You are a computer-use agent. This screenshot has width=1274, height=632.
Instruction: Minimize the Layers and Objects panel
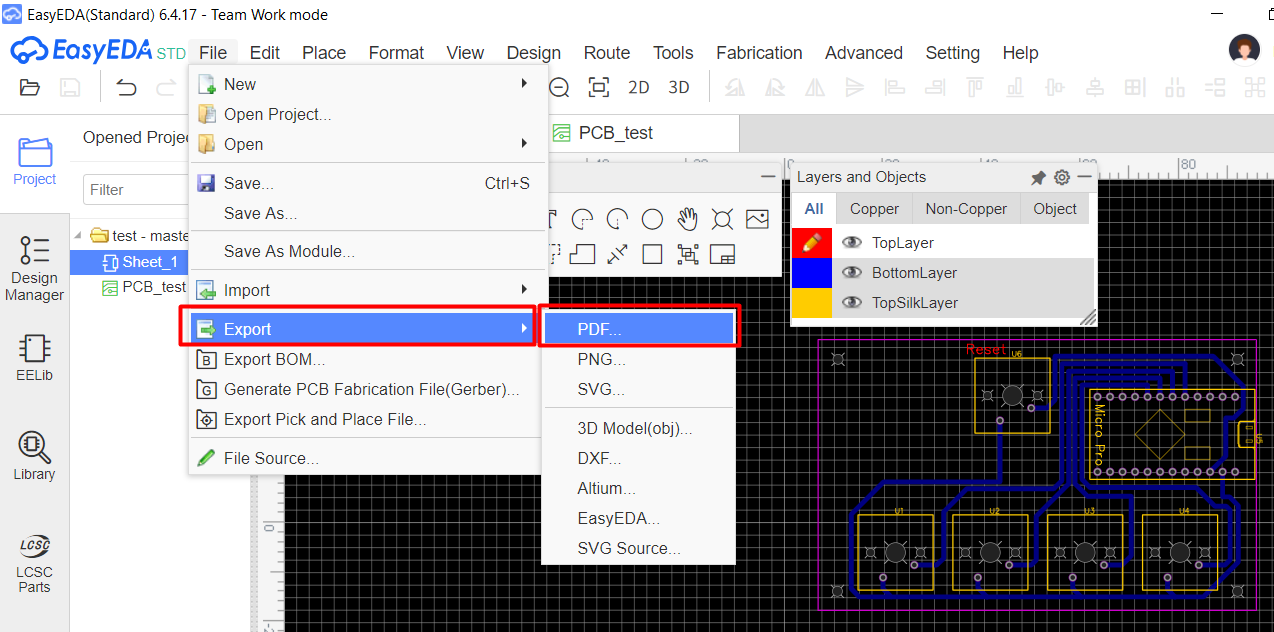1084,178
